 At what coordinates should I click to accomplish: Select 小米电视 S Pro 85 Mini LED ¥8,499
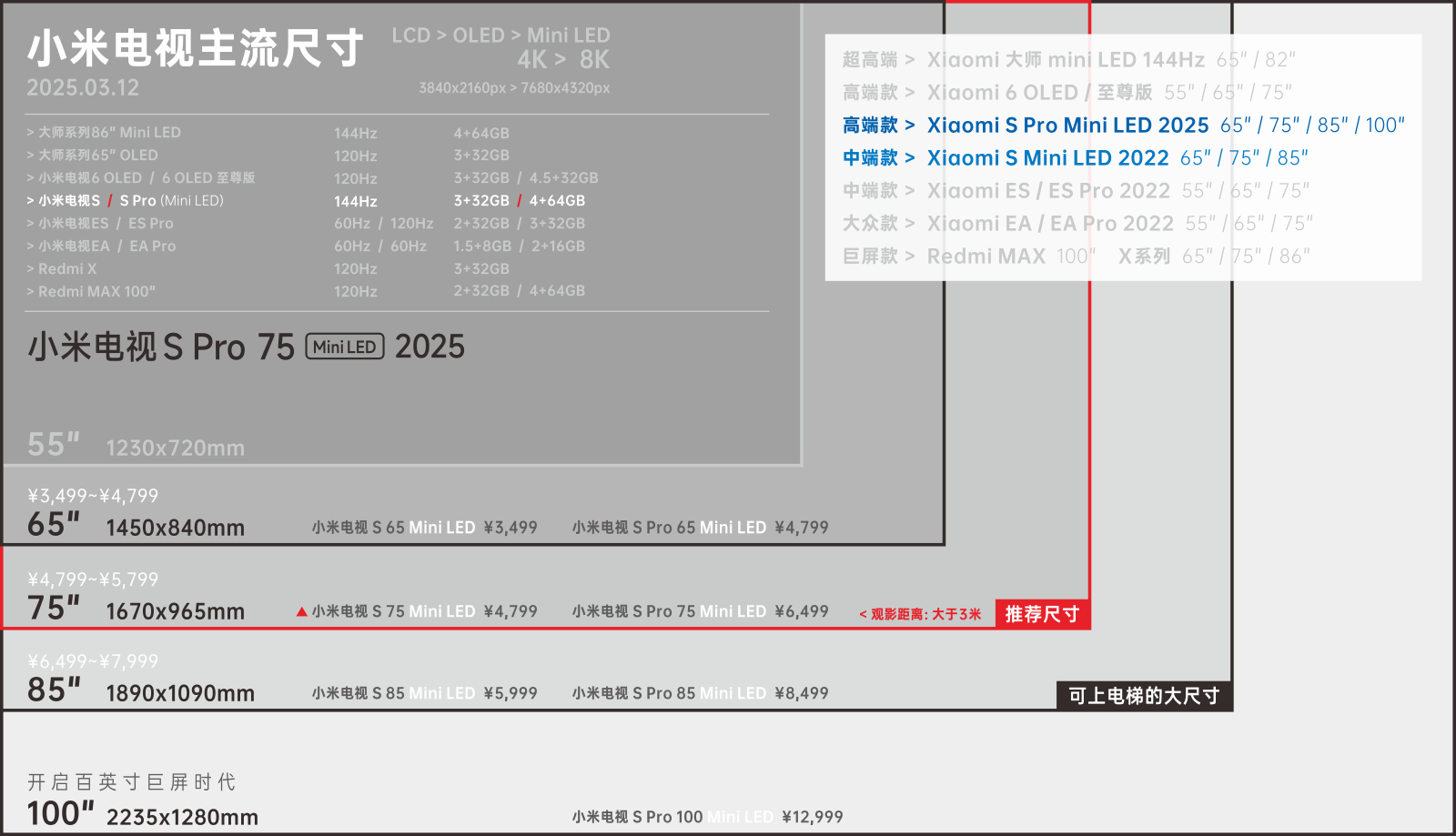[701, 693]
